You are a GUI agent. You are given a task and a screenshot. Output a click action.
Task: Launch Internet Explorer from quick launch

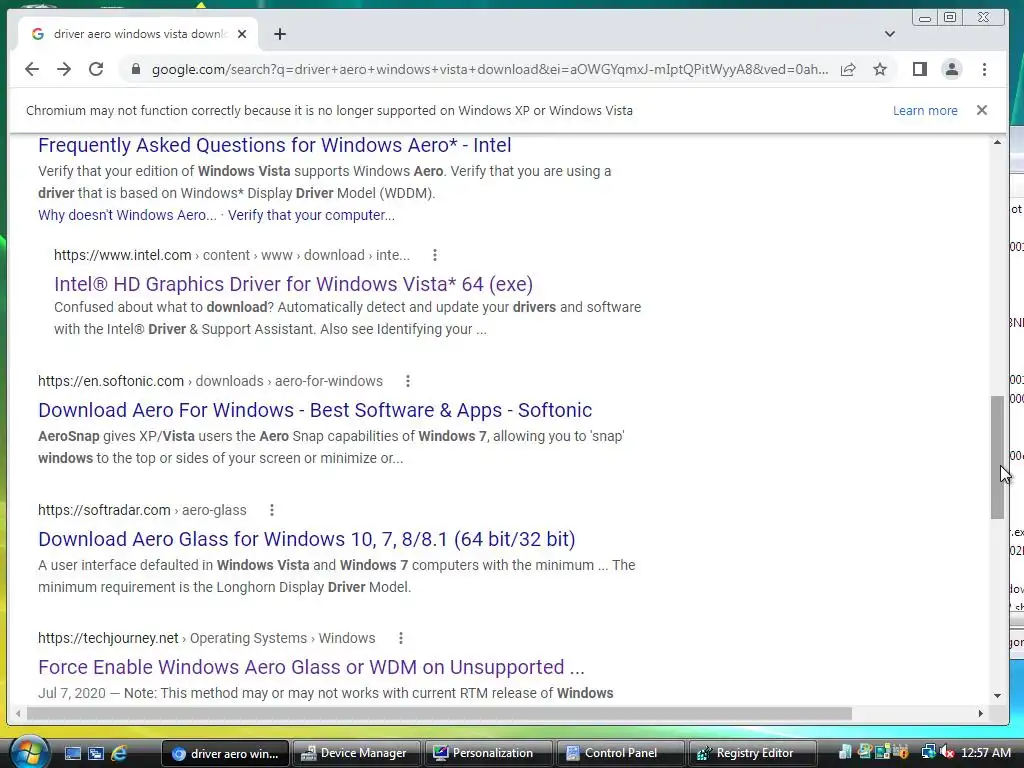(x=119, y=753)
